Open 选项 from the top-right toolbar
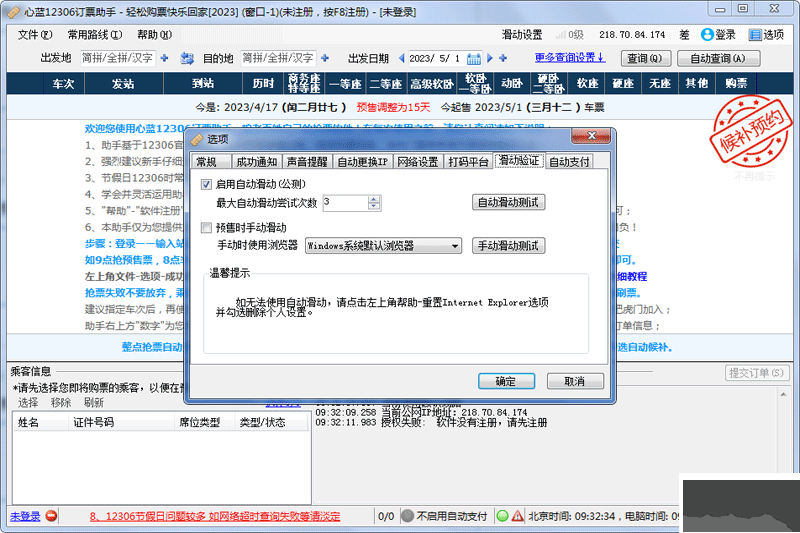The height and width of the screenshot is (533, 800). point(766,35)
